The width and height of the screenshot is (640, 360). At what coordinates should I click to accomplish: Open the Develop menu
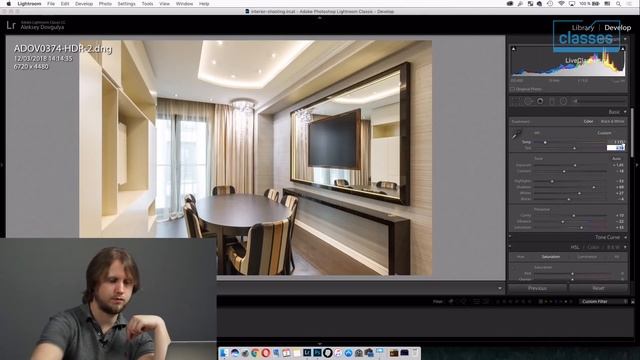(x=84, y=4)
